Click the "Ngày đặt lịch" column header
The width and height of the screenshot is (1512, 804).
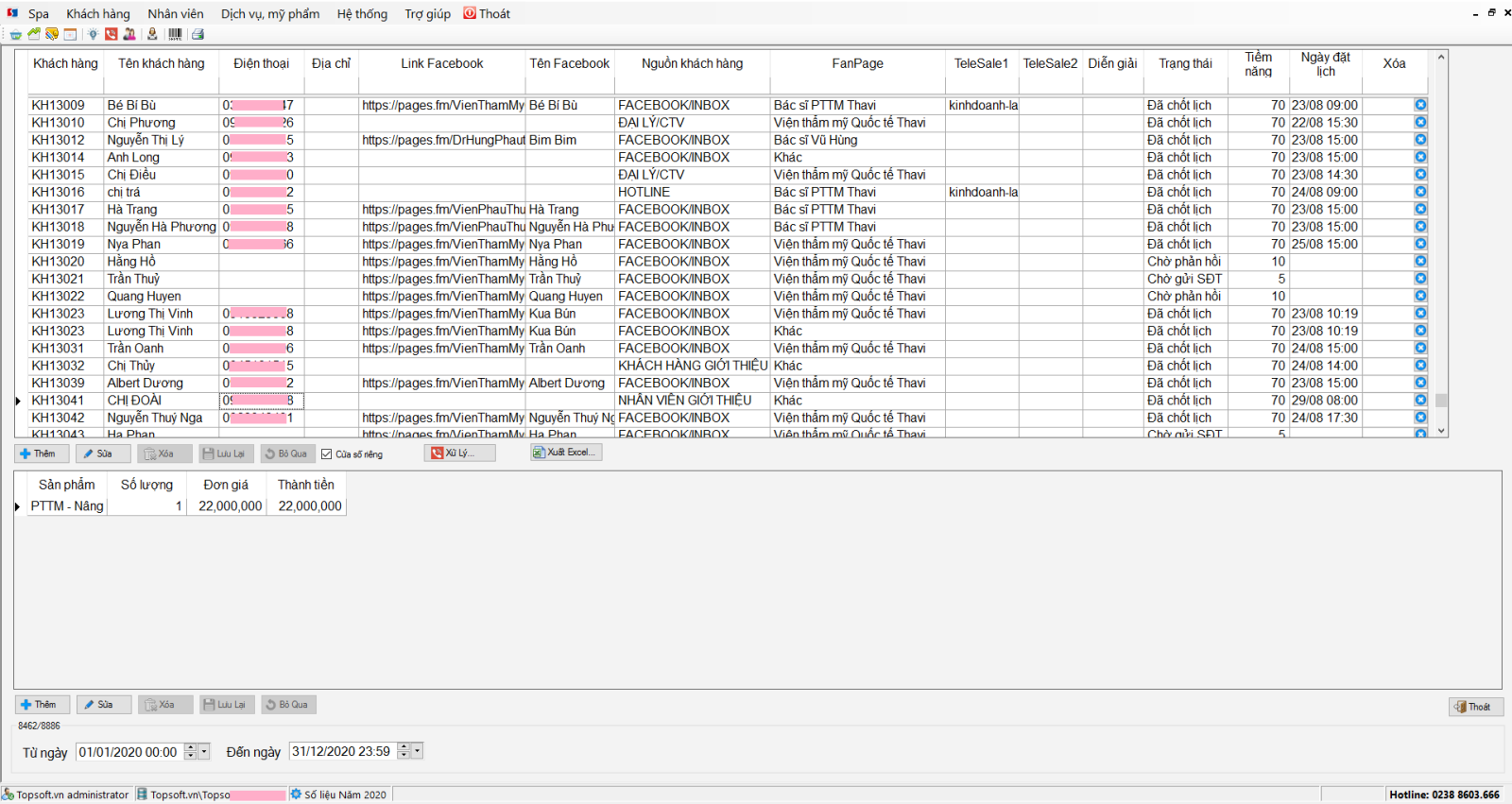click(x=1326, y=64)
